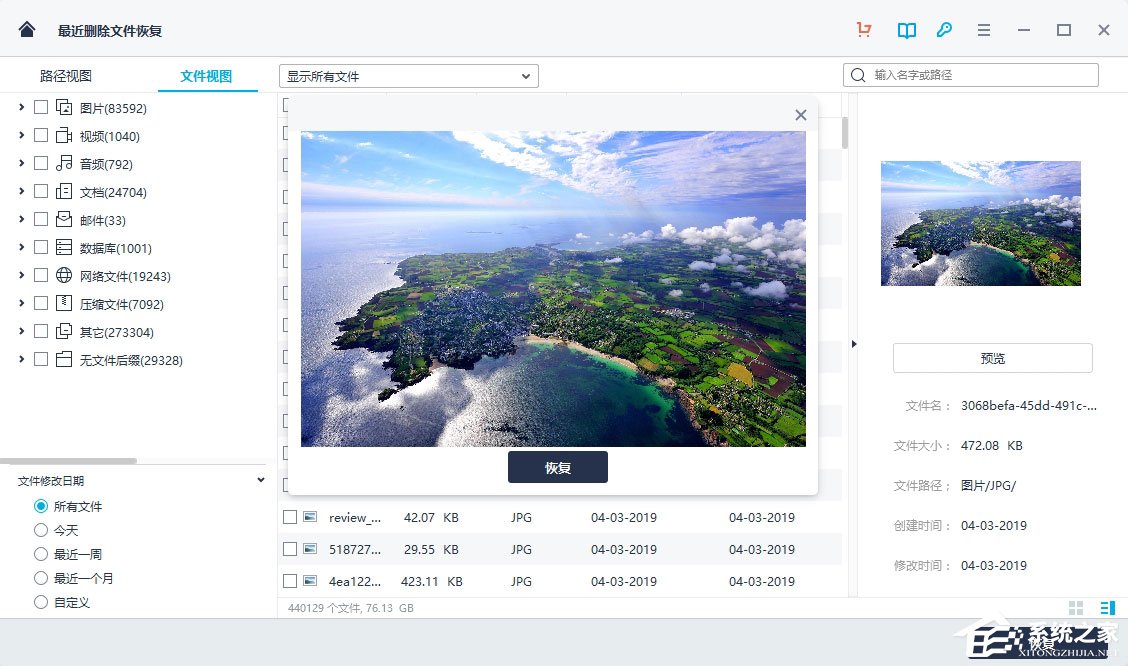1128x666 pixels.
Task: Click the search box for name or path
Action: (980, 75)
